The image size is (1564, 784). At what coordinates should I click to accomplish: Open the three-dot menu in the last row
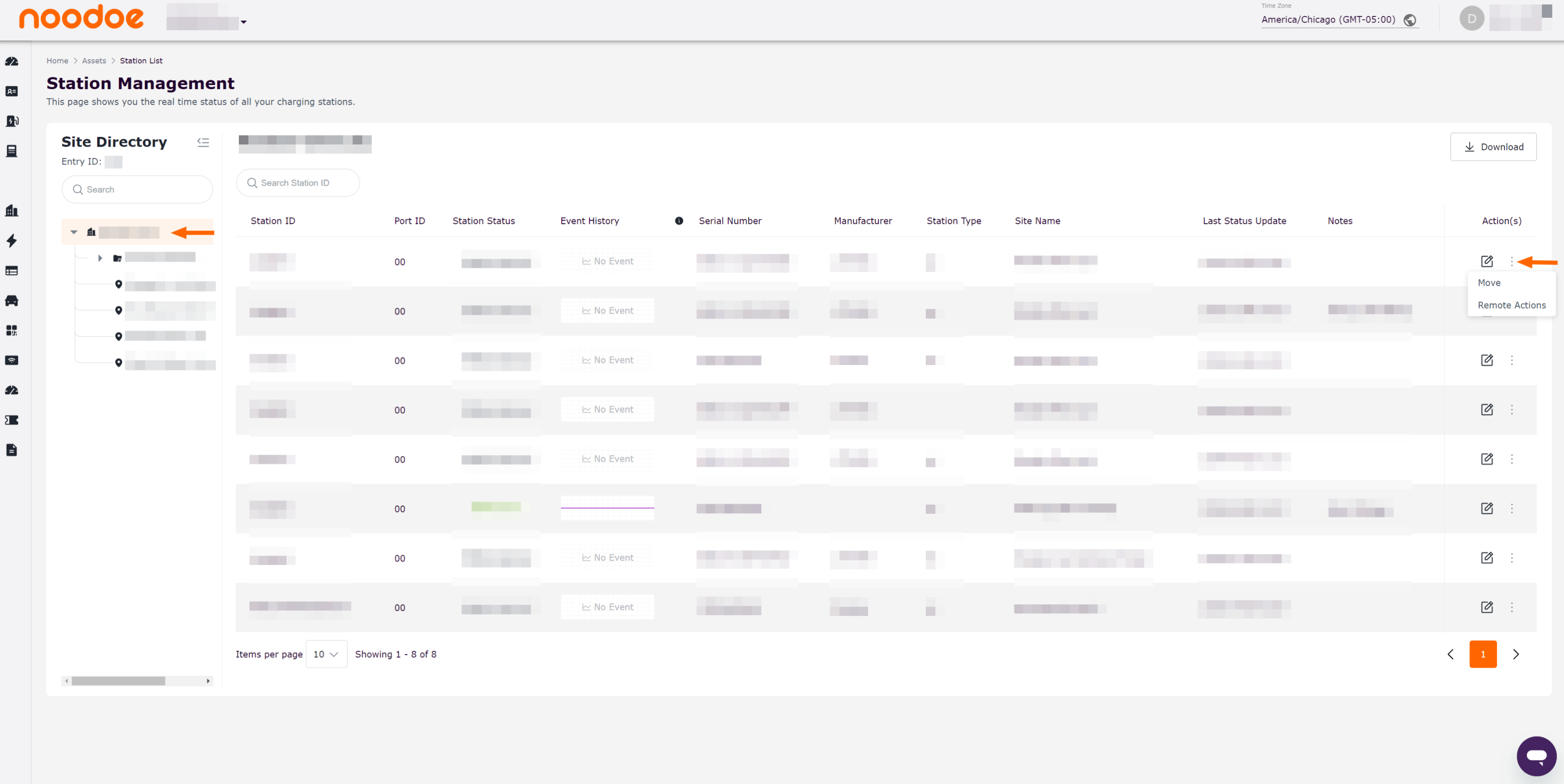coord(1512,607)
